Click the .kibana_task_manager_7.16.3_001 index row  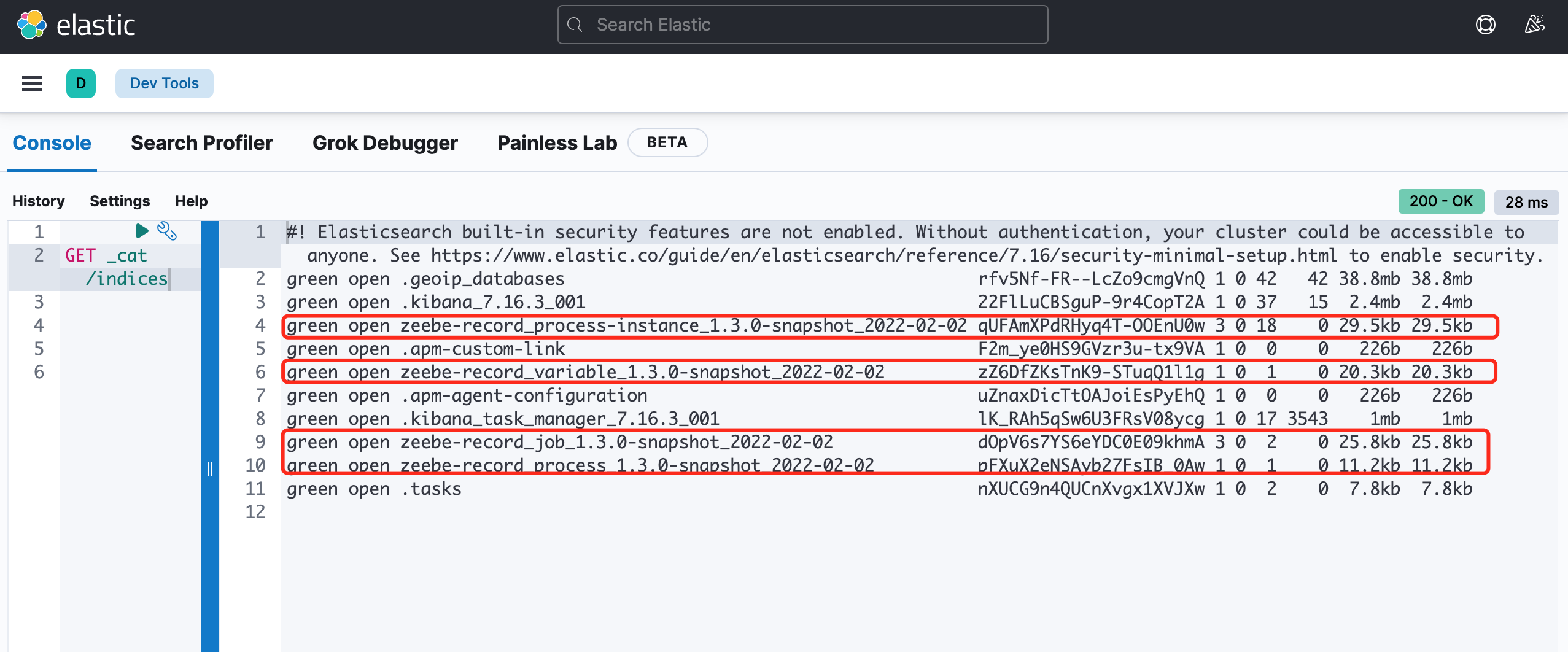coord(879,419)
